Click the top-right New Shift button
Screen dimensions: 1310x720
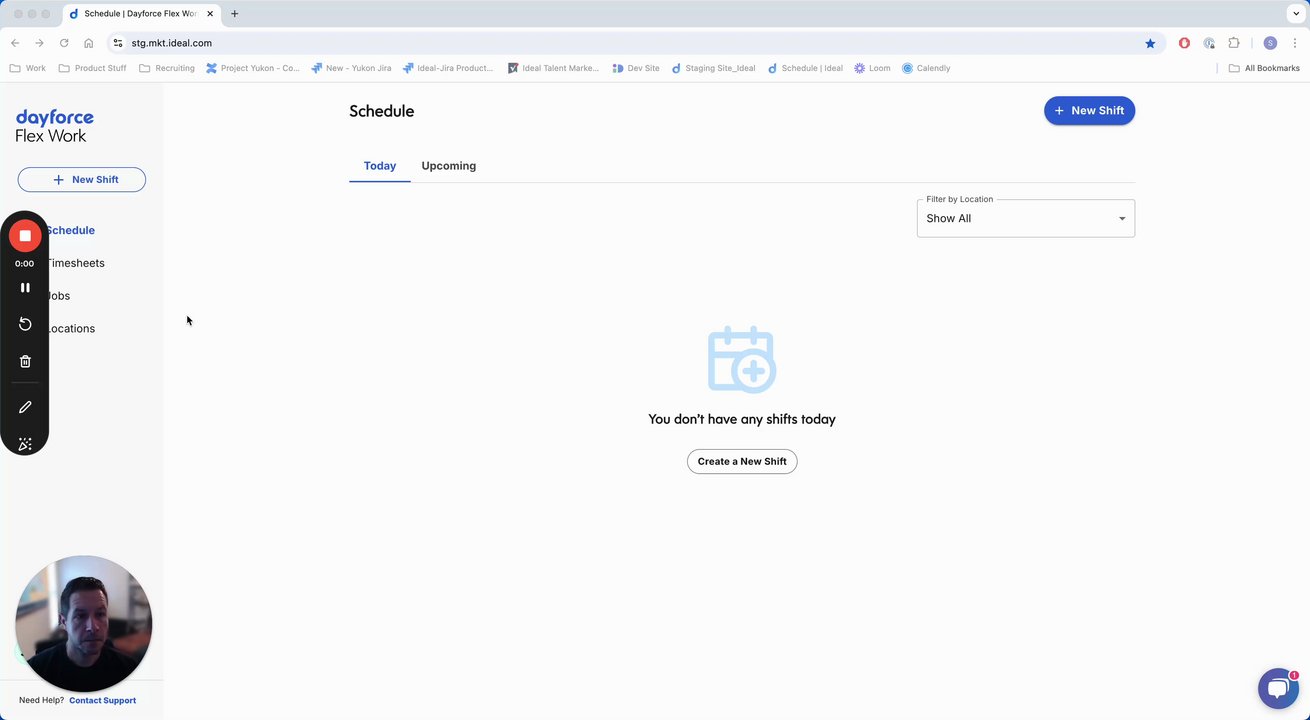click(1089, 111)
